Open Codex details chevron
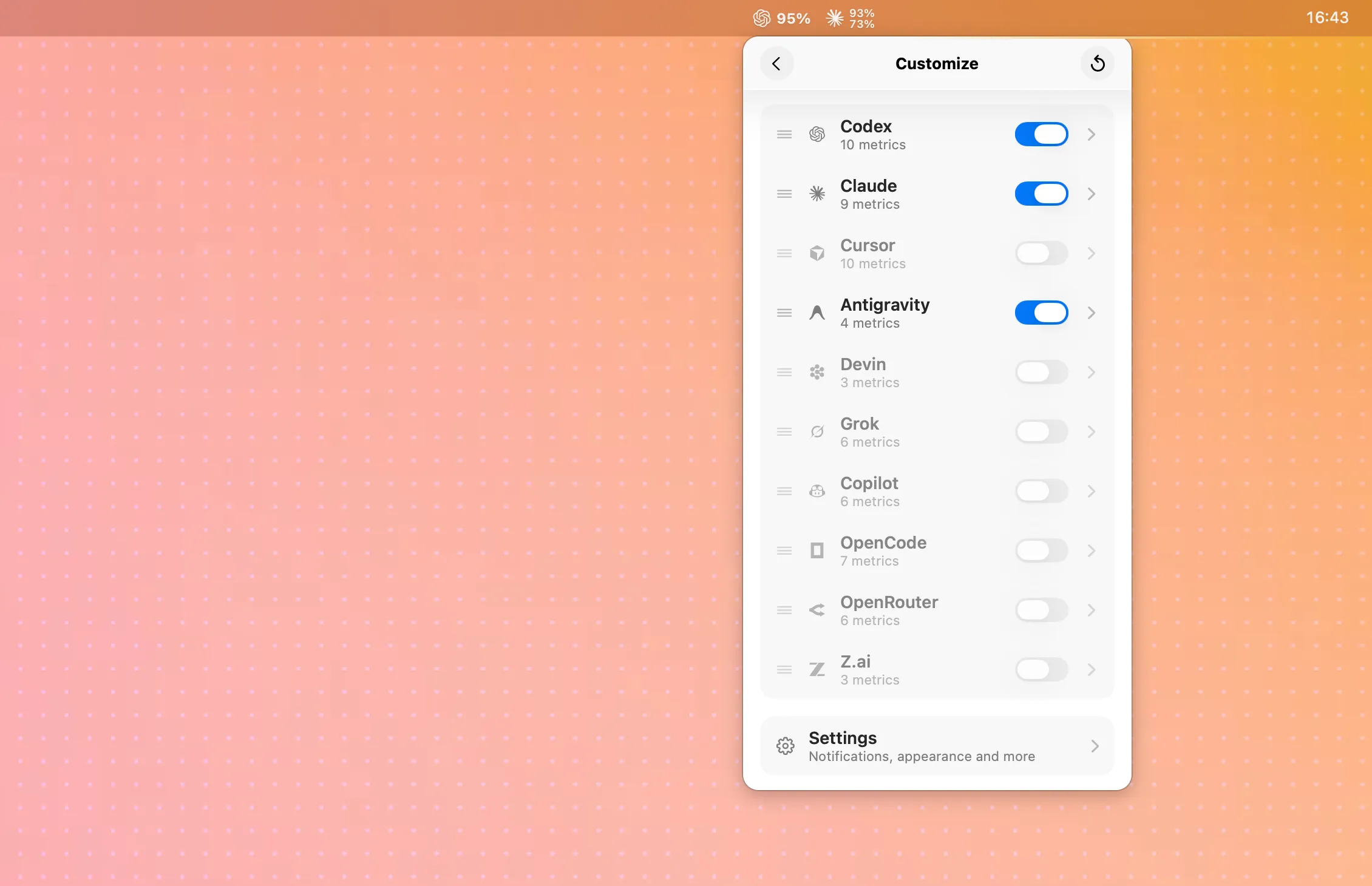 tap(1092, 134)
